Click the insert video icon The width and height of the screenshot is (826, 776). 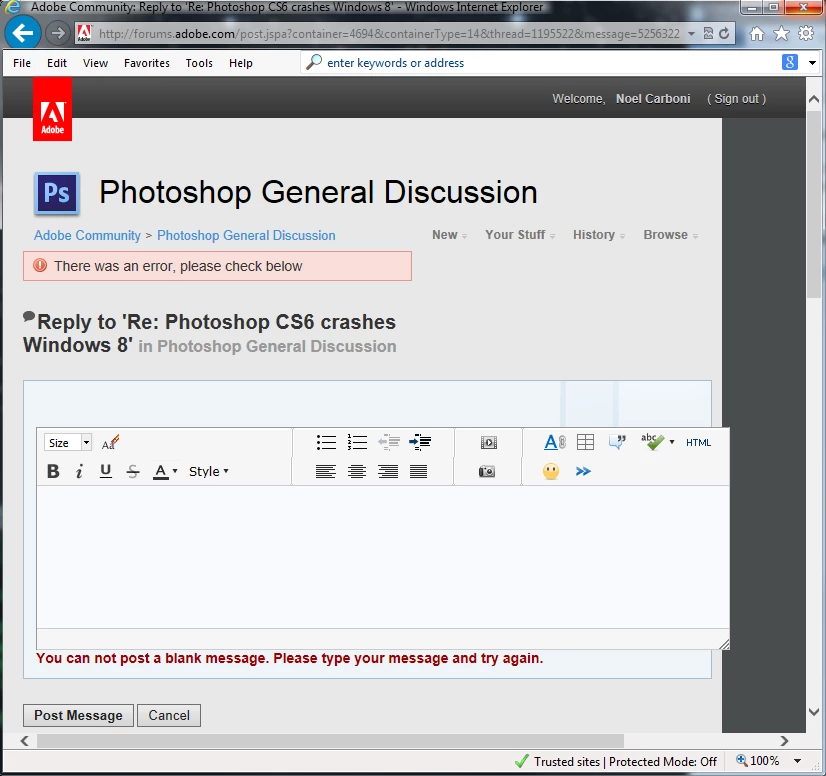click(x=488, y=443)
